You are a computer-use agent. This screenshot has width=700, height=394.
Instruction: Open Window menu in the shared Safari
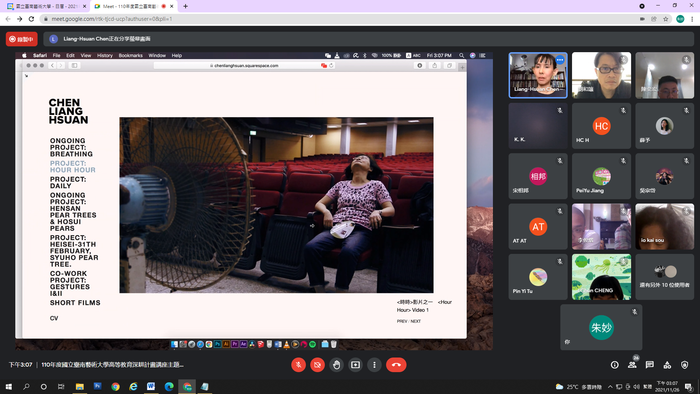click(x=157, y=55)
